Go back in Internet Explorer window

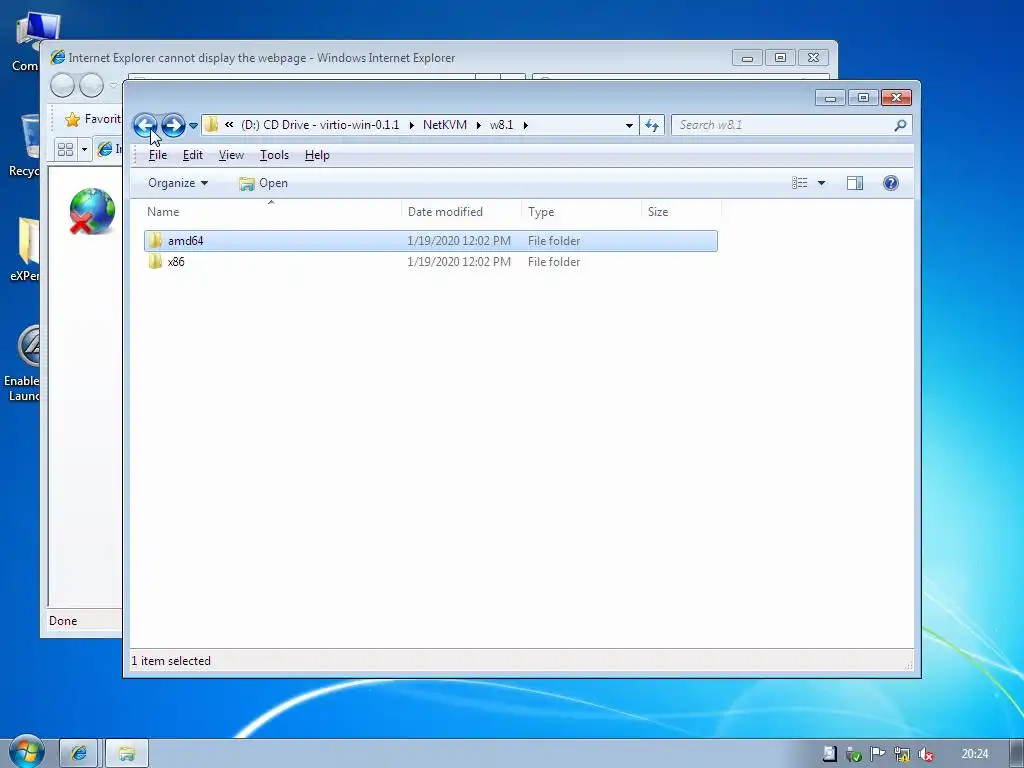[x=63, y=85]
